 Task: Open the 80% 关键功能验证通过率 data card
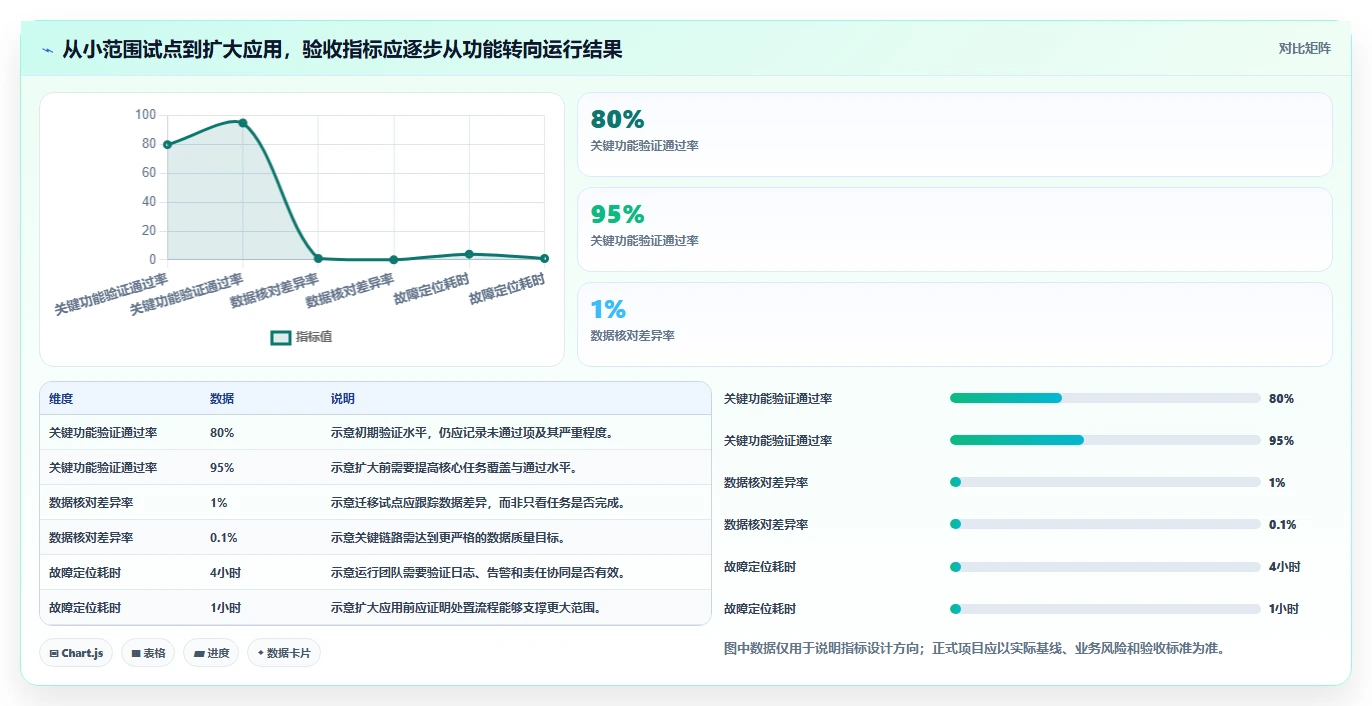click(x=955, y=134)
